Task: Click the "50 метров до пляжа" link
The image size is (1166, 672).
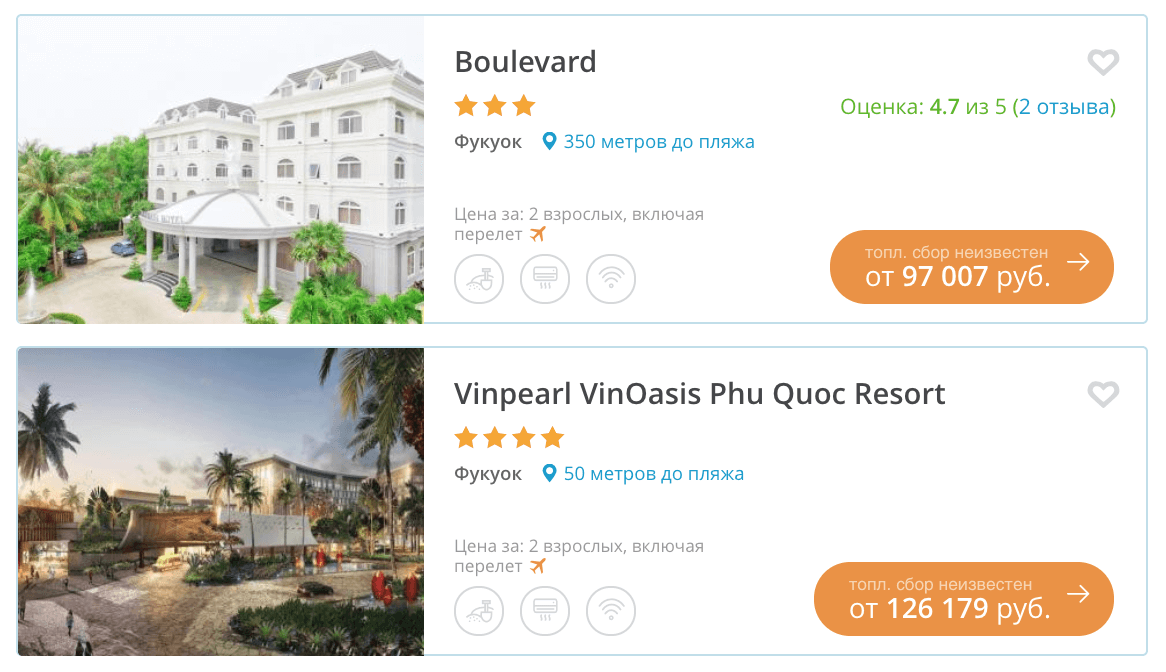Action: tap(653, 474)
